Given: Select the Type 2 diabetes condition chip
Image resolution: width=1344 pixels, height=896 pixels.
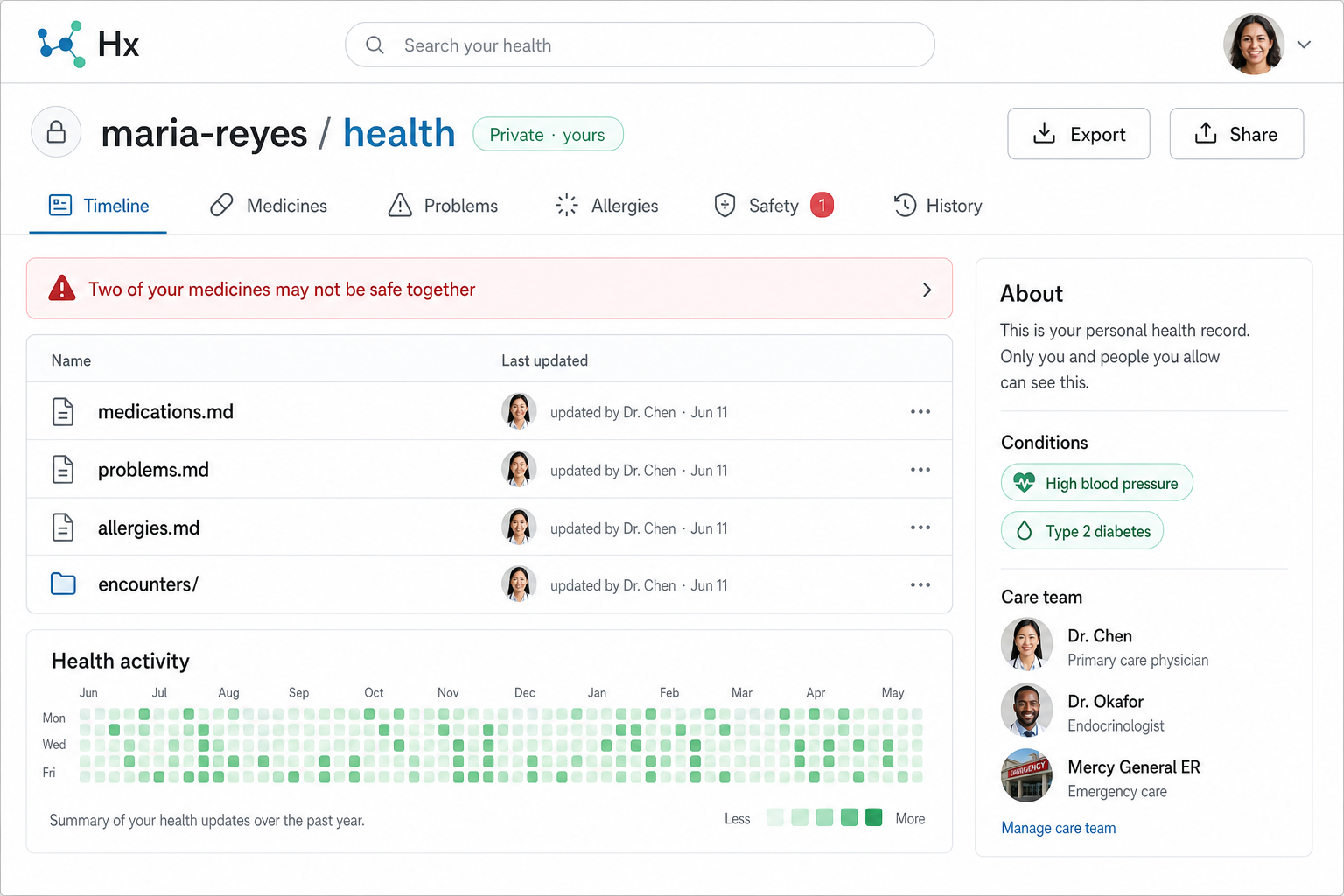Looking at the screenshot, I should 1082,530.
